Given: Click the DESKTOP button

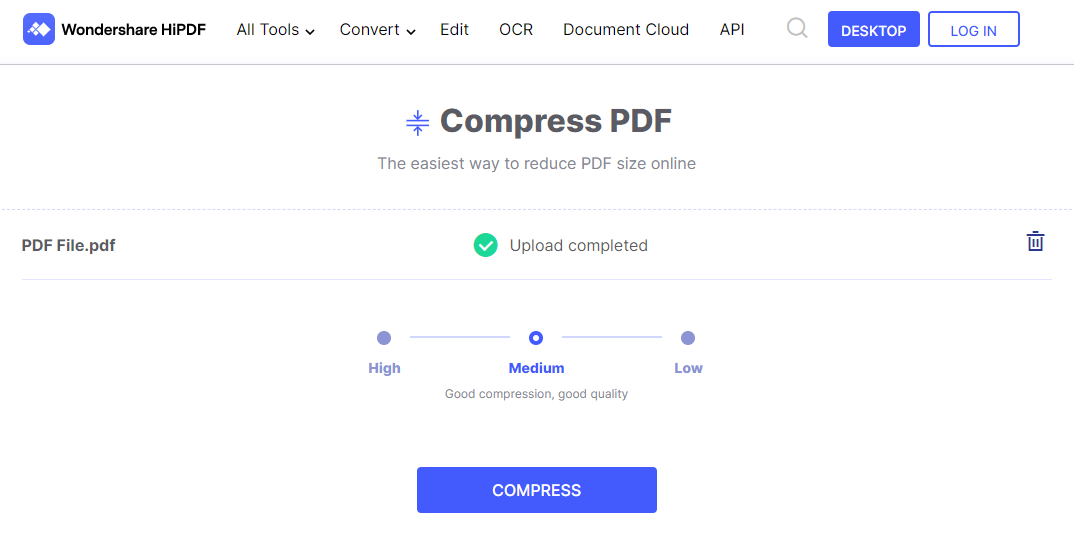Looking at the screenshot, I should 873,29.
